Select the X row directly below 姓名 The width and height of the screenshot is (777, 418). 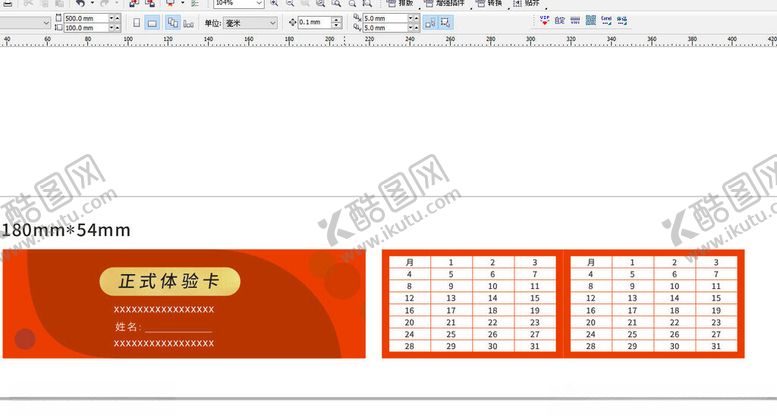tap(164, 343)
